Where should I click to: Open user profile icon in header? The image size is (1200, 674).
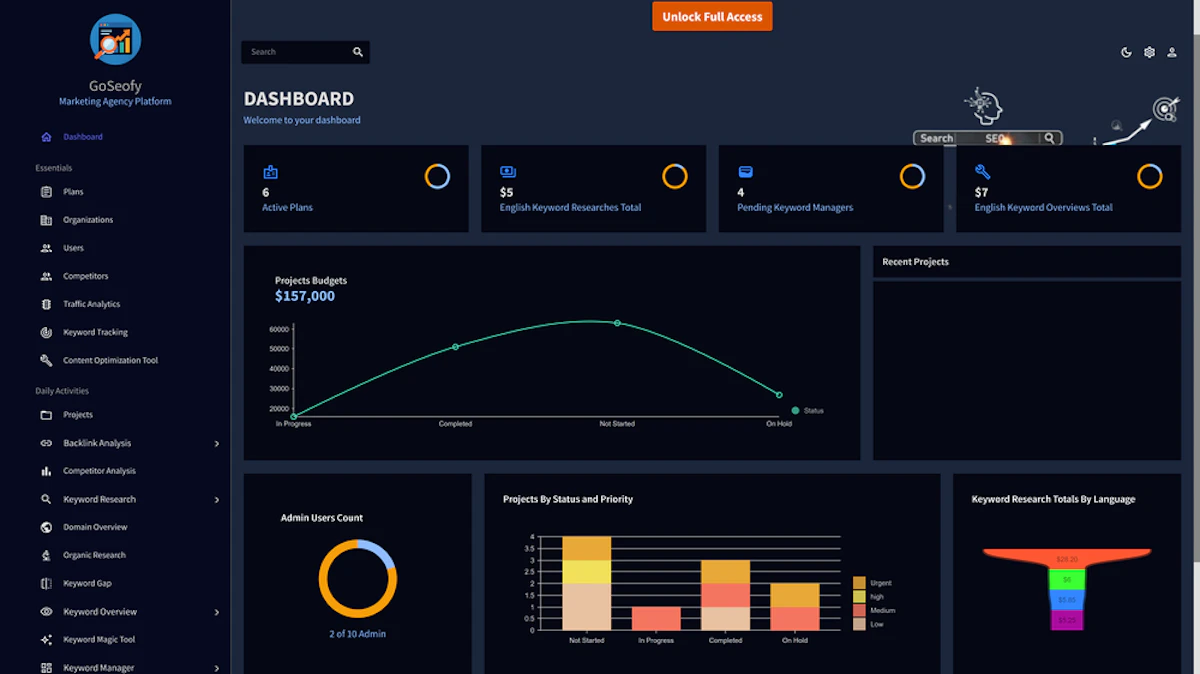(x=1172, y=52)
